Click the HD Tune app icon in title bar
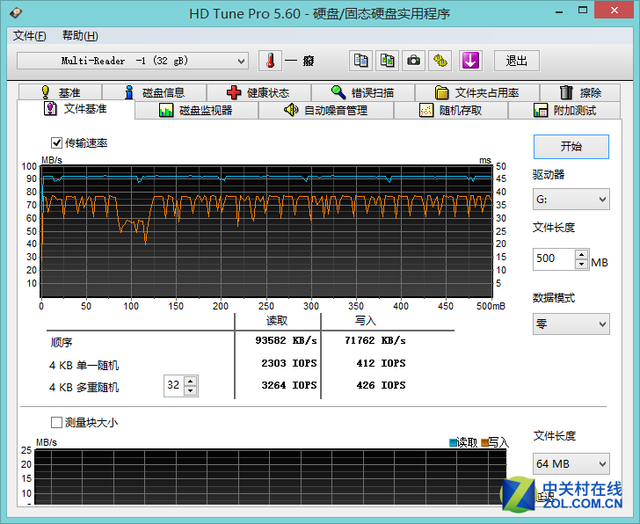 (x=16, y=13)
